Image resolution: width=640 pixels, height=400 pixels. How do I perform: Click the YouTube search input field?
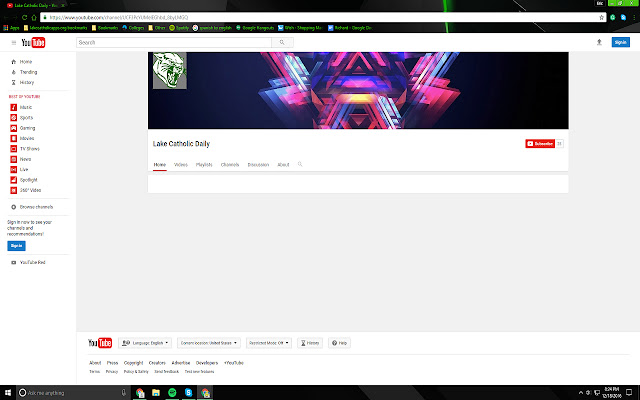point(174,42)
